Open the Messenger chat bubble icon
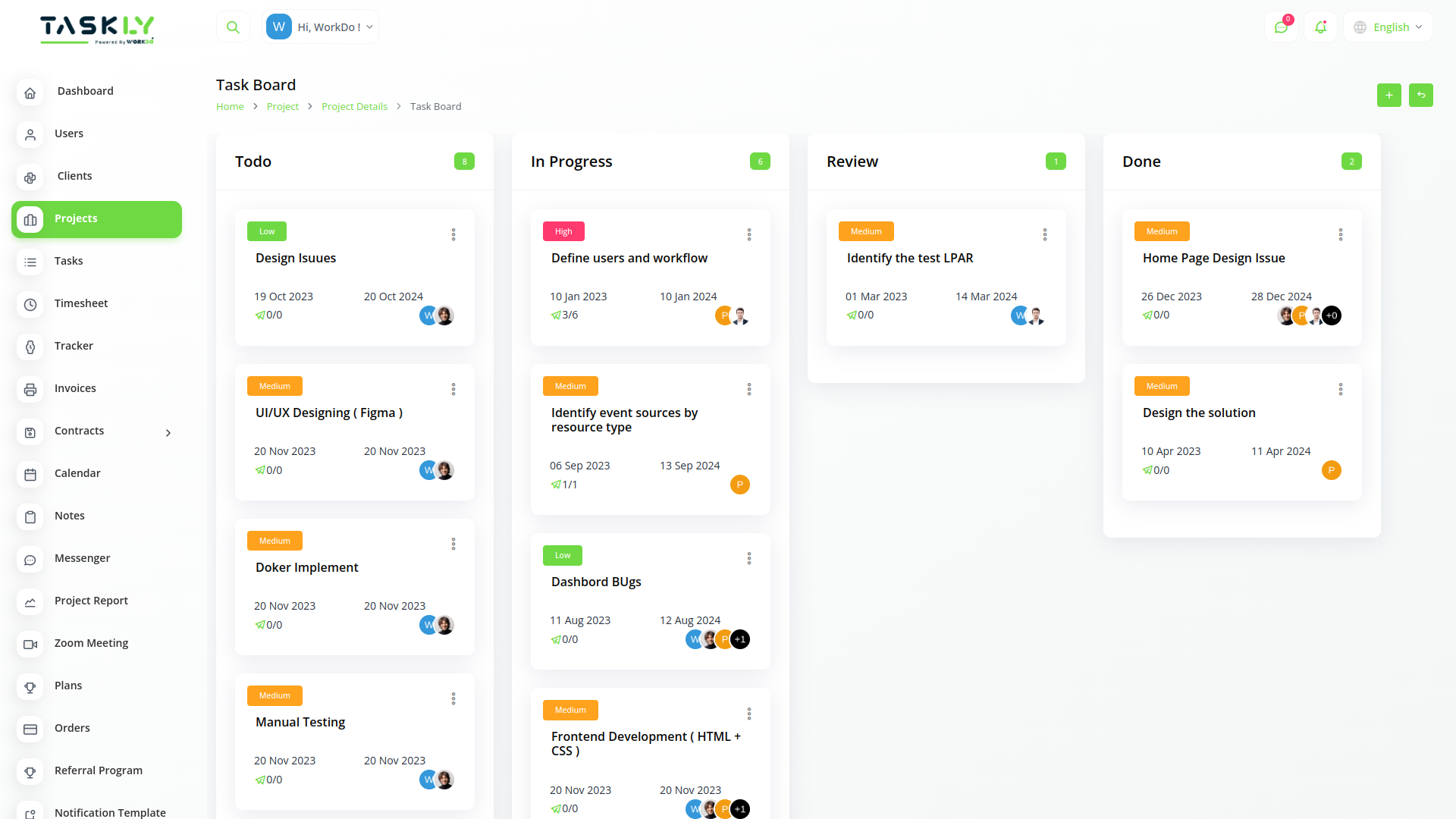 [x=30, y=560]
